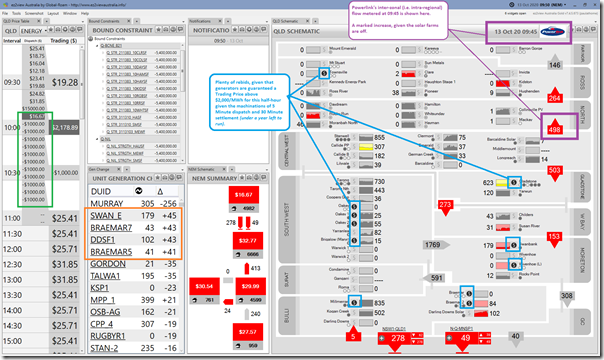604x360 pixels.
Task: Select the $2,178.89 trading price cell
Action: (65, 127)
